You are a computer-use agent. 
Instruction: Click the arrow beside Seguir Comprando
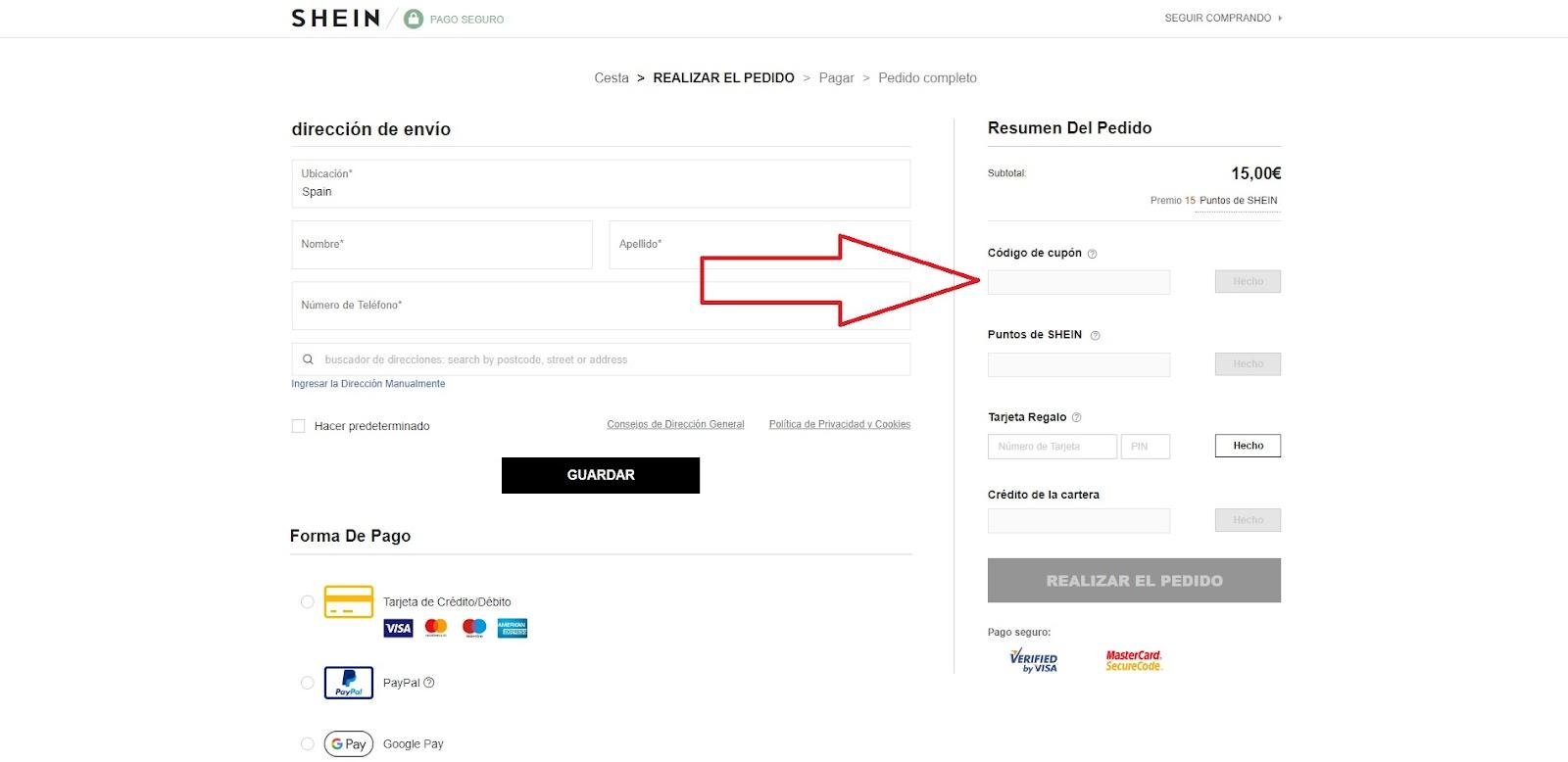tap(1280, 19)
